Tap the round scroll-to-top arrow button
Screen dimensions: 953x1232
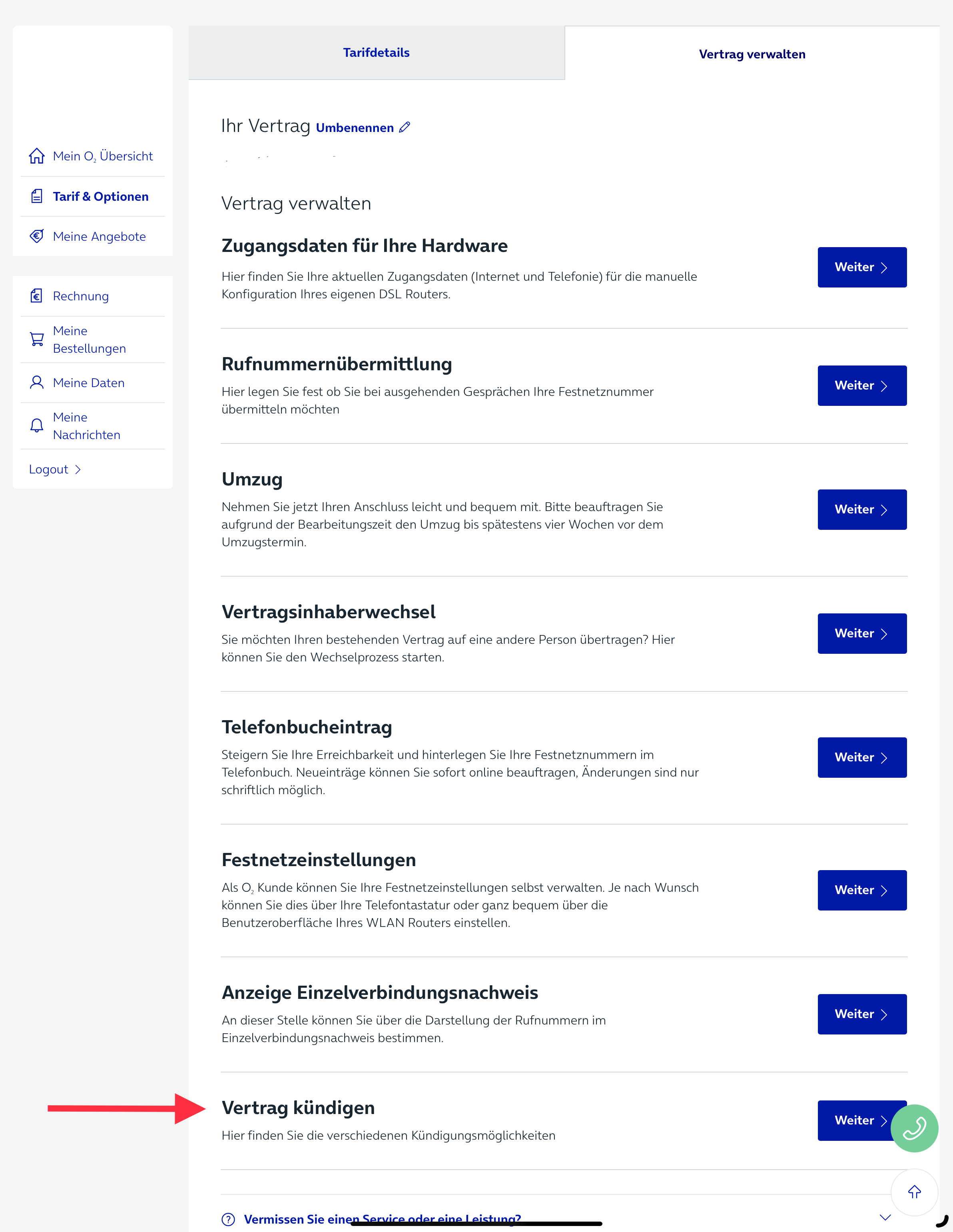pyautogui.click(x=914, y=1192)
